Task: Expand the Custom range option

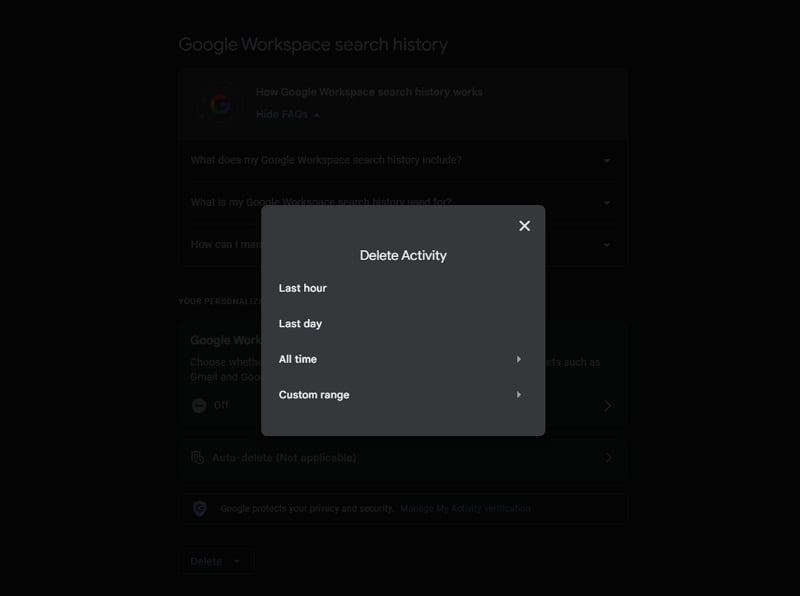Action: tap(315, 394)
